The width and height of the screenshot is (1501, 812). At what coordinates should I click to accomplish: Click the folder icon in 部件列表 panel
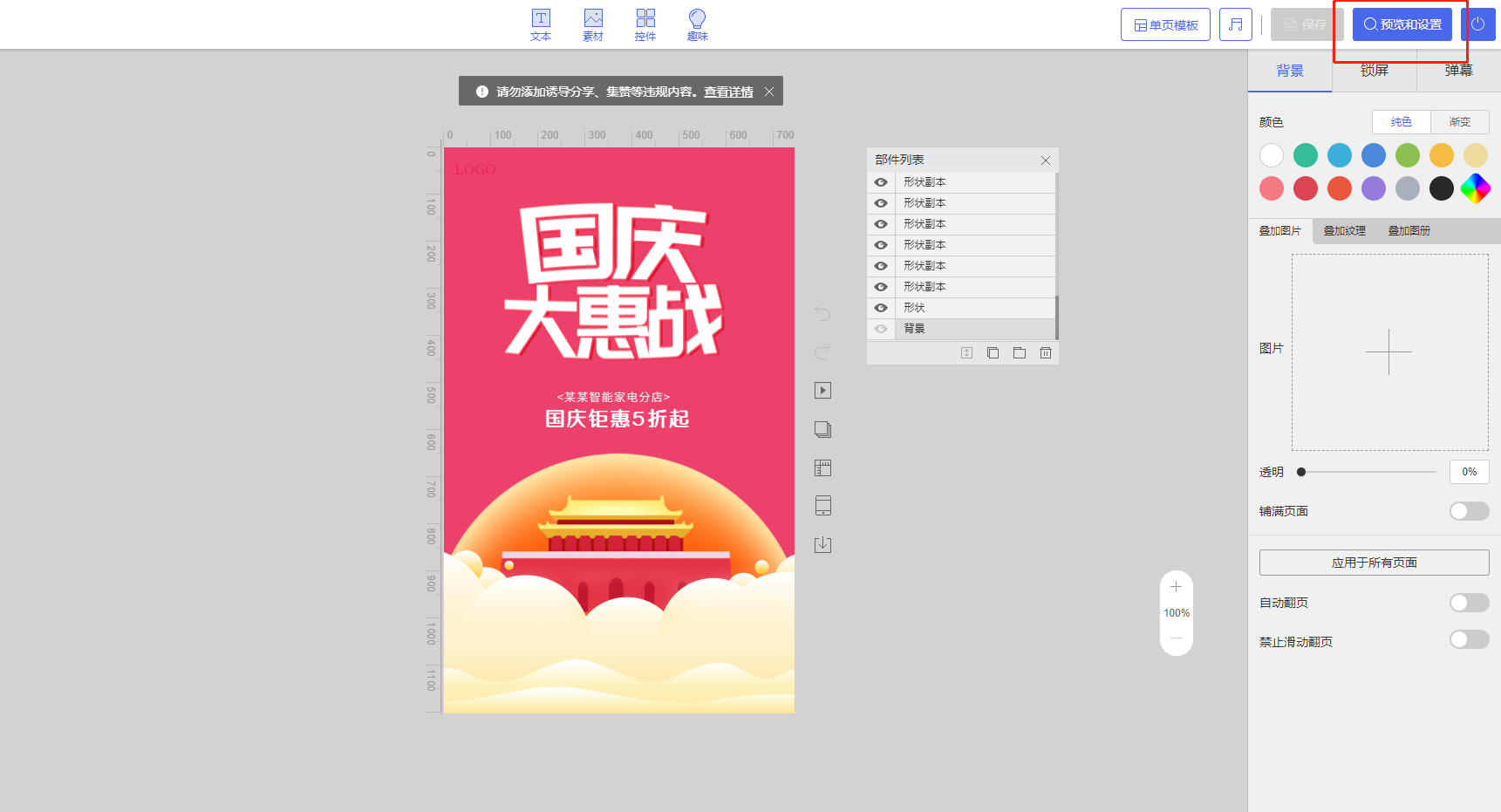1019,353
